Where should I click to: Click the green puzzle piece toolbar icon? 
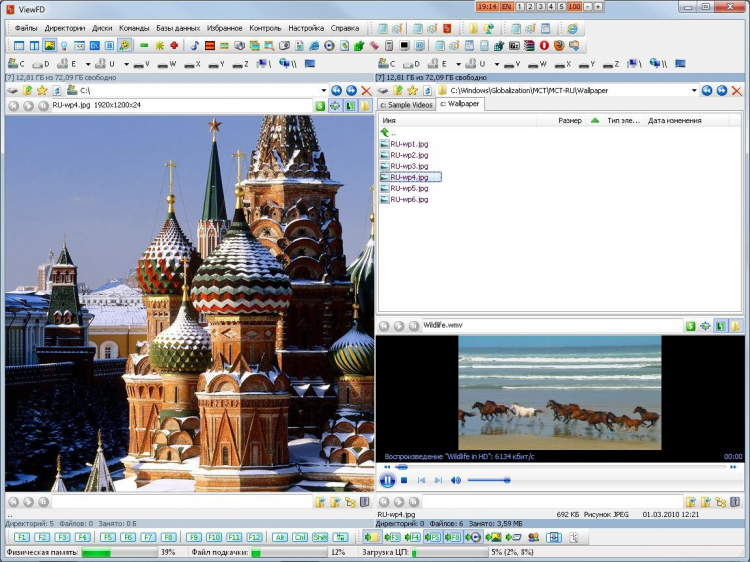(x=359, y=45)
